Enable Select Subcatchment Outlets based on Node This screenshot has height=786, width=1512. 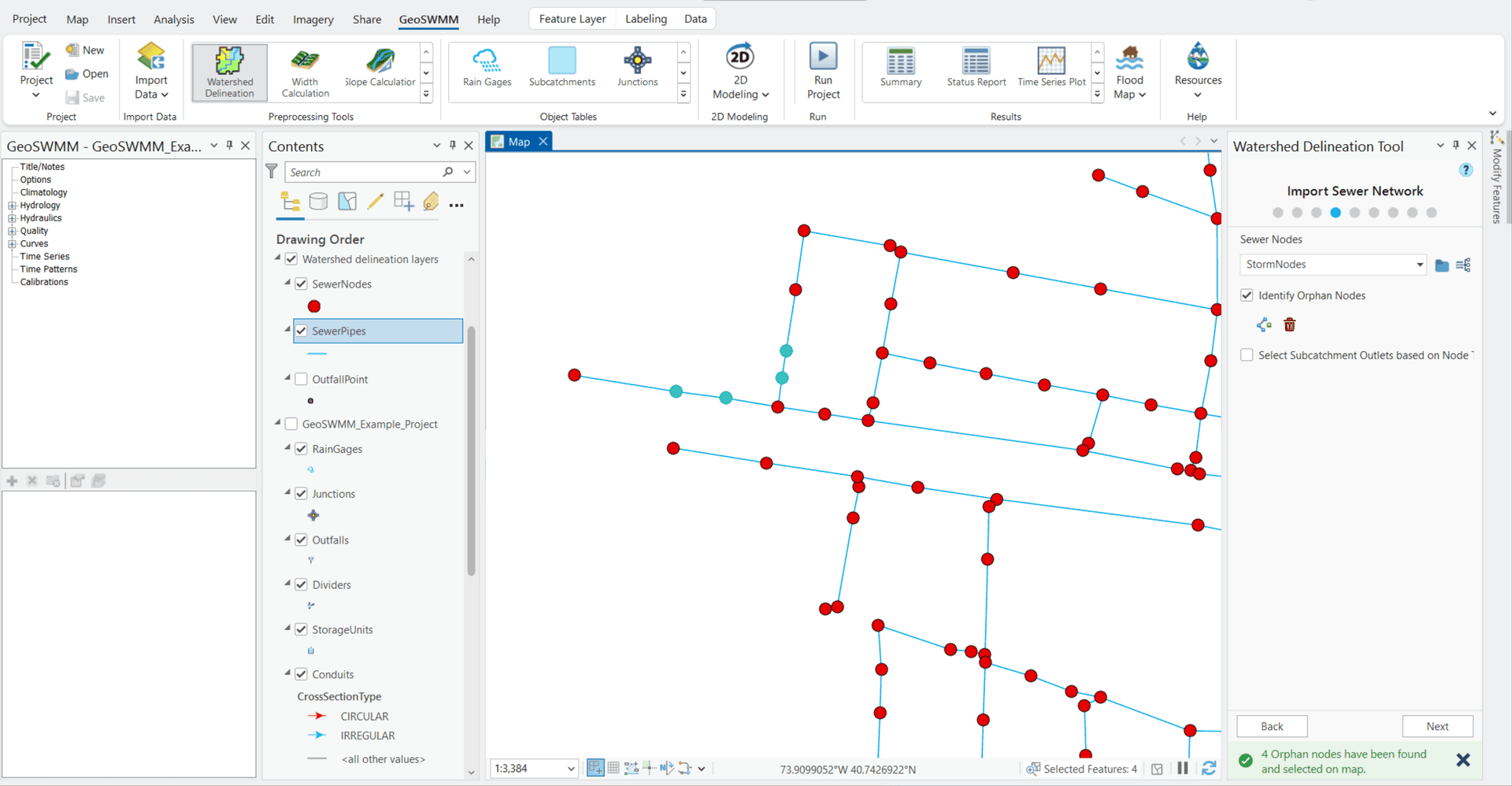(x=1247, y=354)
